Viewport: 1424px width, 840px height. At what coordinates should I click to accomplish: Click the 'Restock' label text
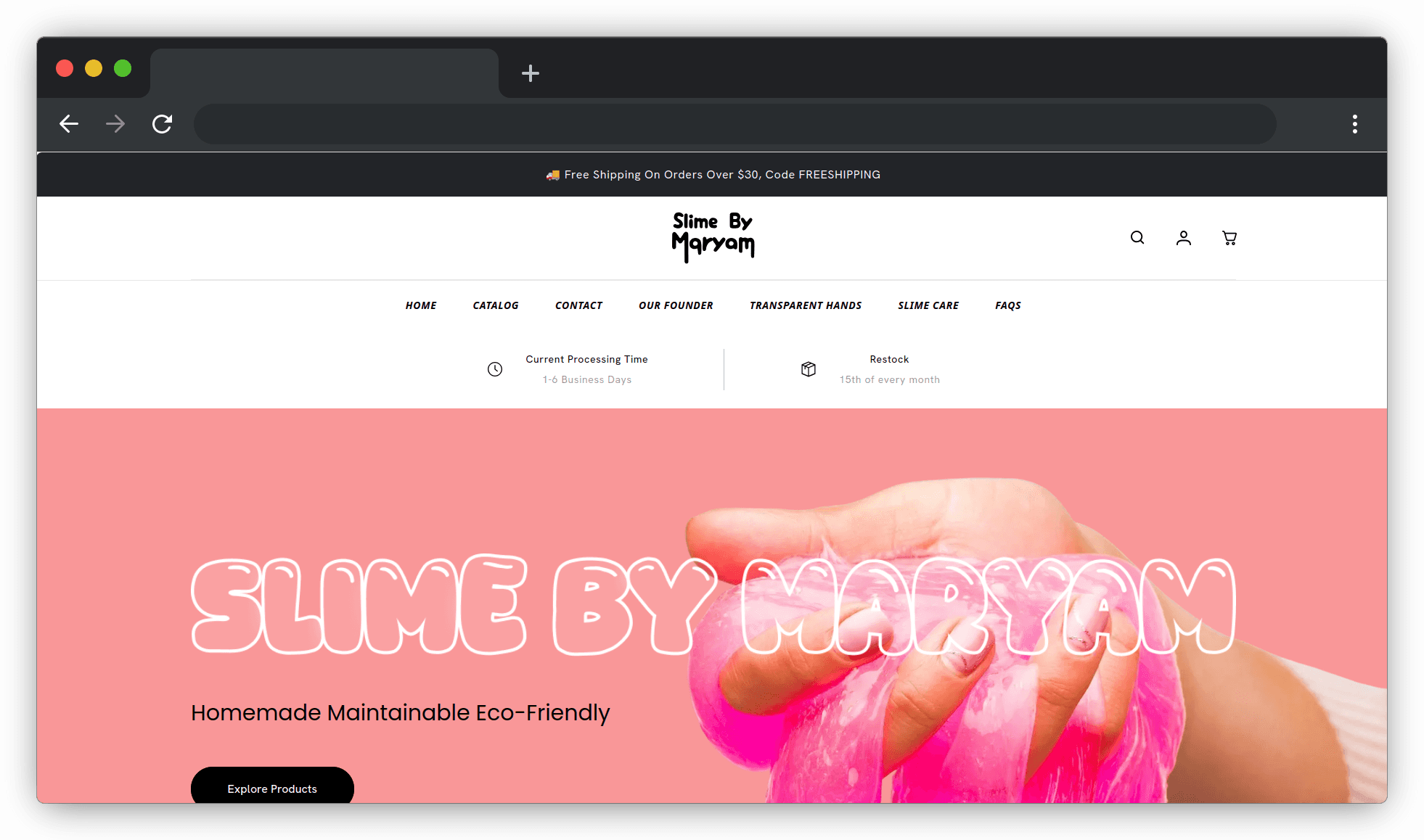pos(889,359)
